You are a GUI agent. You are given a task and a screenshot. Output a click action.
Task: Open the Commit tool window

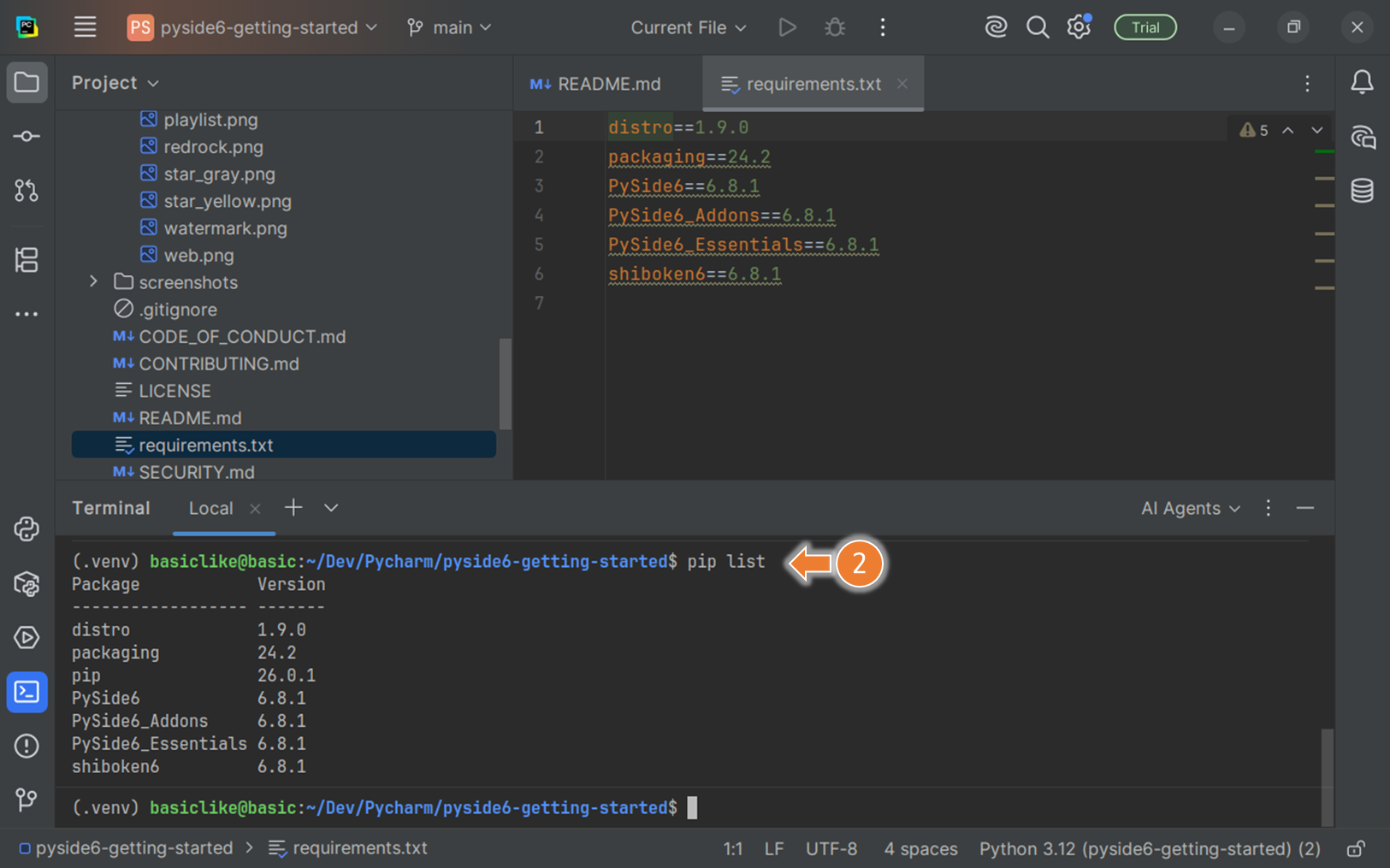tap(27, 137)
